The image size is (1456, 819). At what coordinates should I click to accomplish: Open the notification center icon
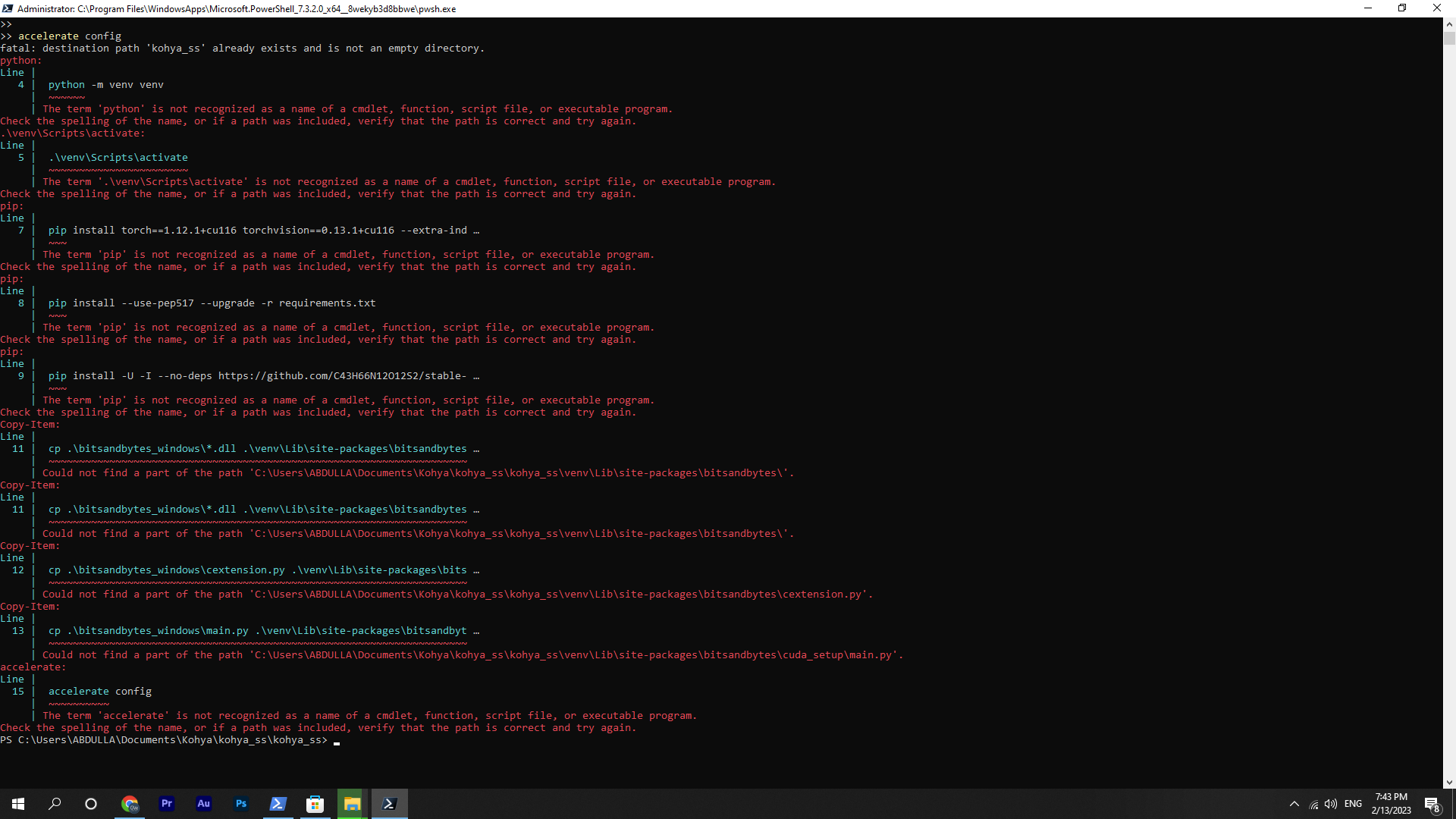1432,804
